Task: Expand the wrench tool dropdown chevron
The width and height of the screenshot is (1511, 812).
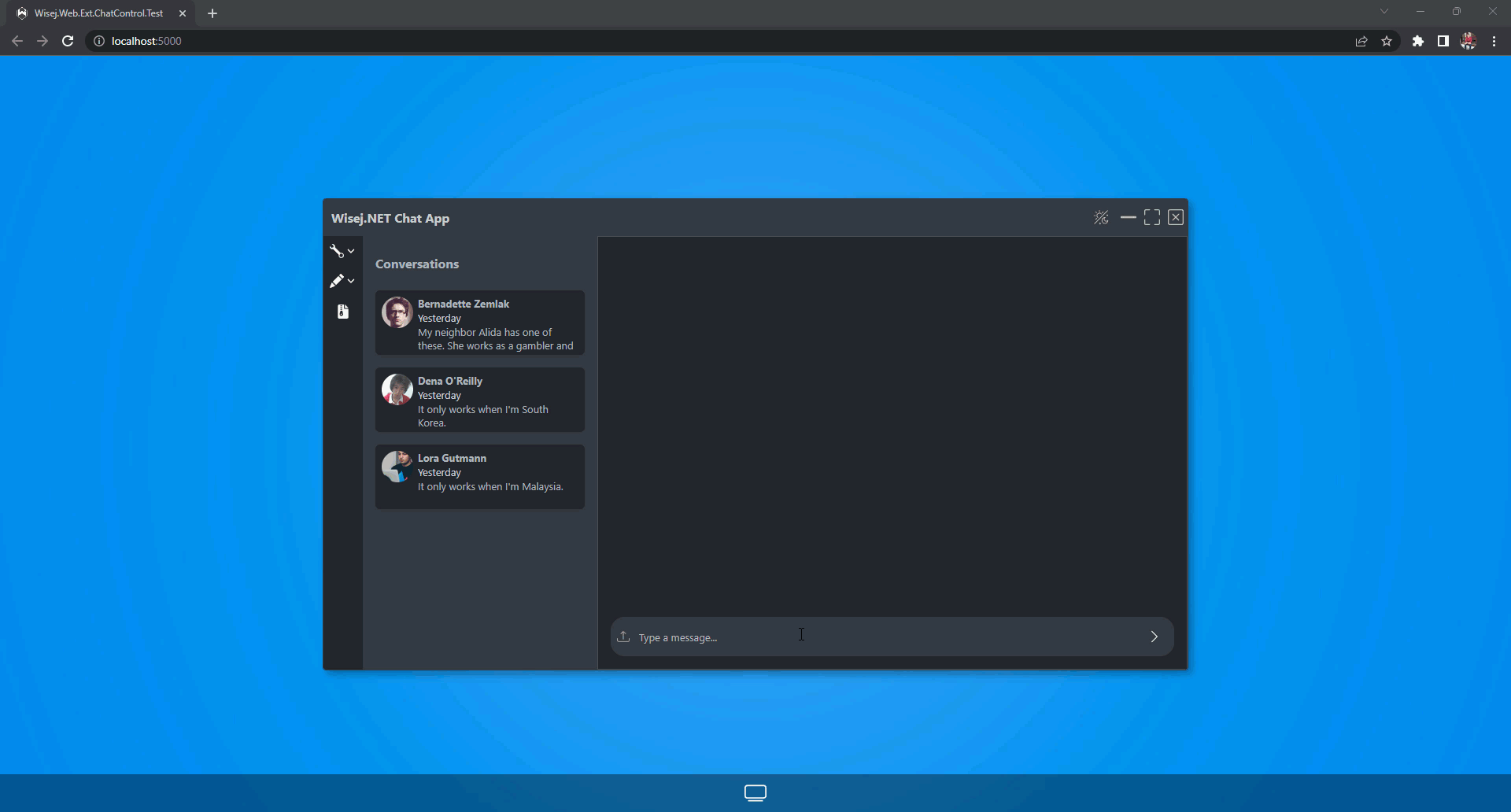Action: [x=351, y=251]
